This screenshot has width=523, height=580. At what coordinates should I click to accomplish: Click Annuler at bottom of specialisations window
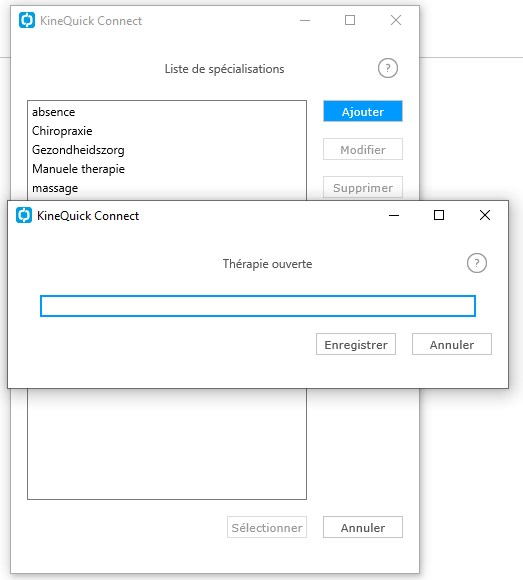(x=363, y=527)
